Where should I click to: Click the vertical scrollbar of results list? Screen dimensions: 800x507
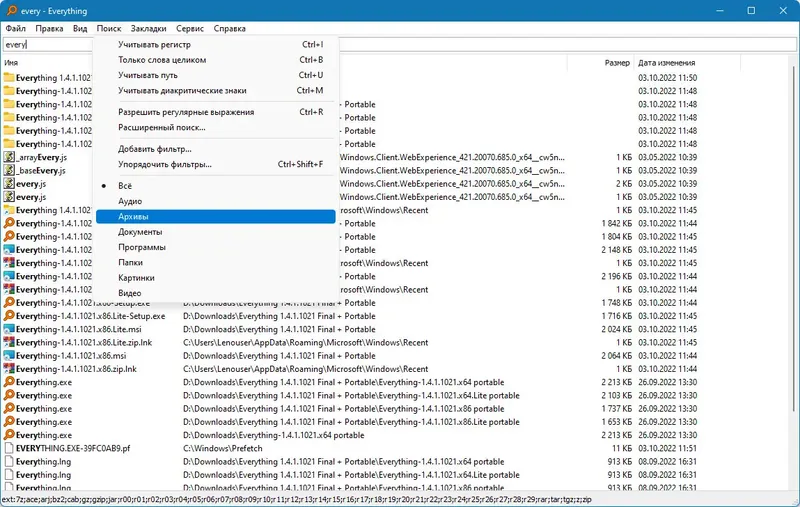(x=794, y=240)
